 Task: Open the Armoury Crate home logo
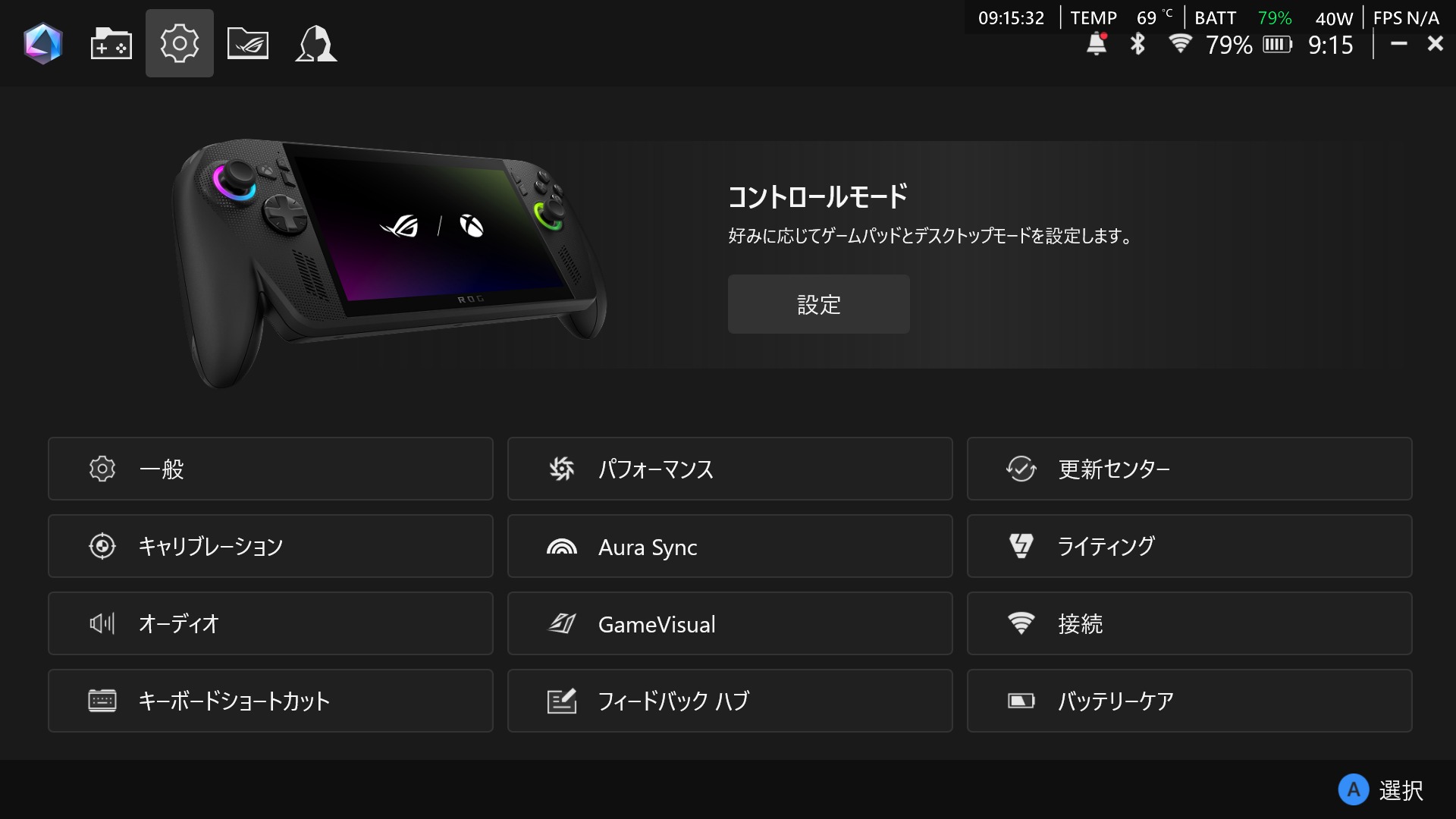[x=43, y=43]
